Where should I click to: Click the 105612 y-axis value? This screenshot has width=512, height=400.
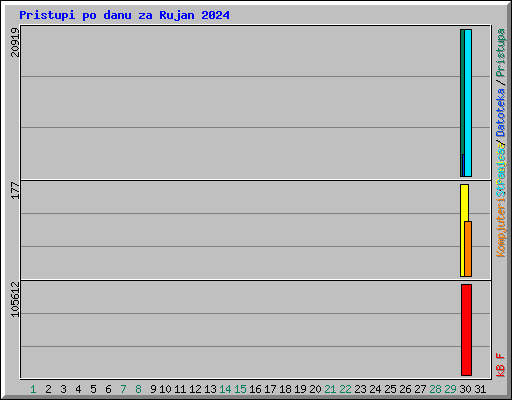(x=15, y=299)
